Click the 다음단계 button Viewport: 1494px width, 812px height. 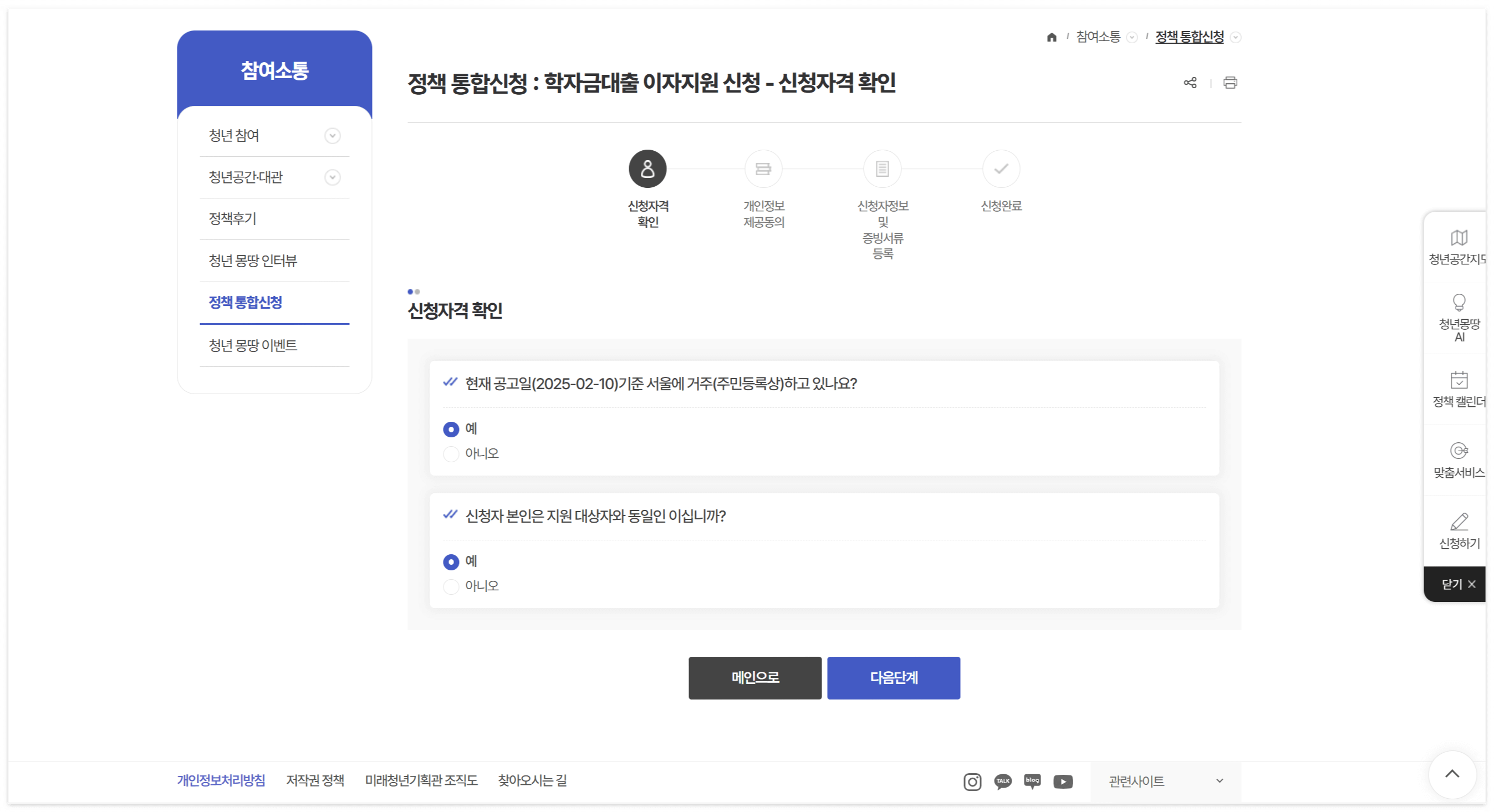(893, 678)
